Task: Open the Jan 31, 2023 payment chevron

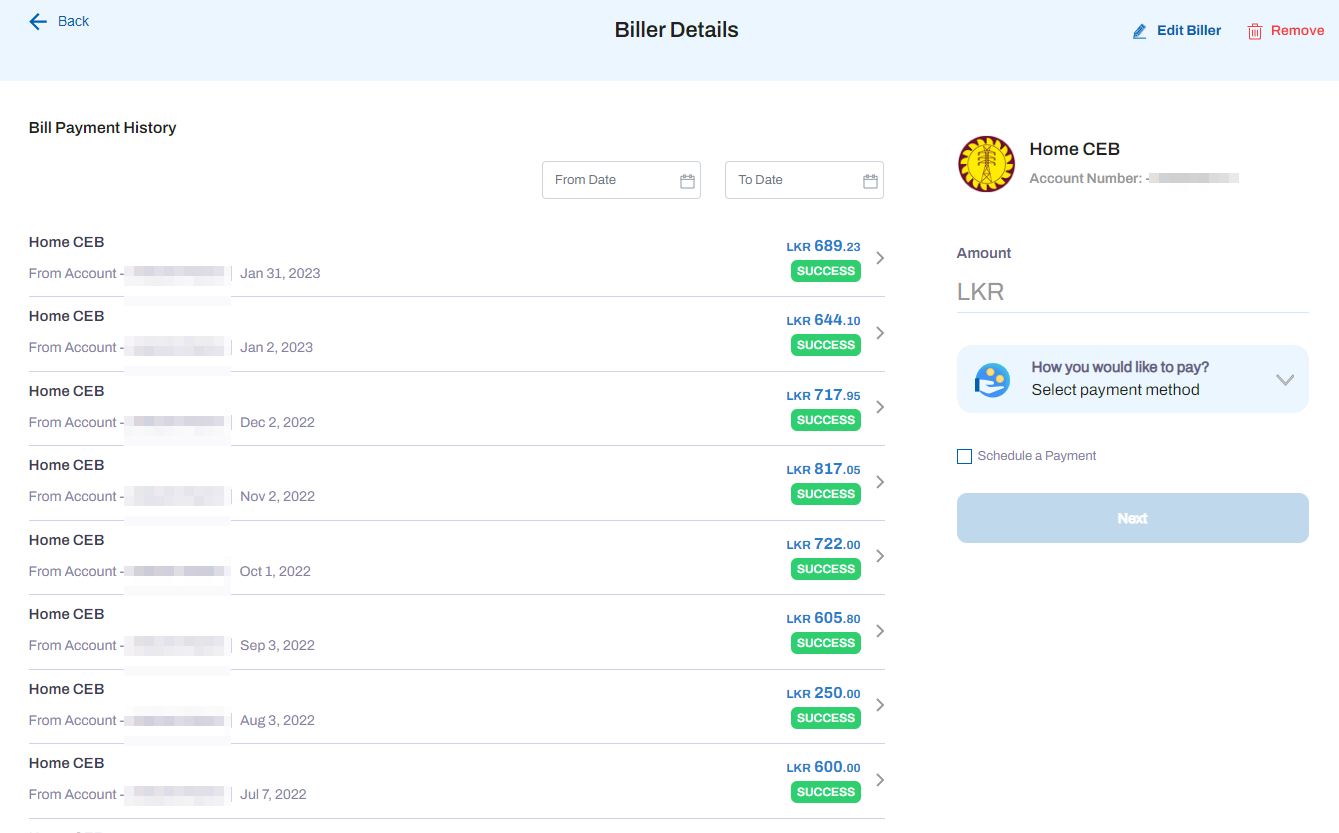Action: point(880,258)
